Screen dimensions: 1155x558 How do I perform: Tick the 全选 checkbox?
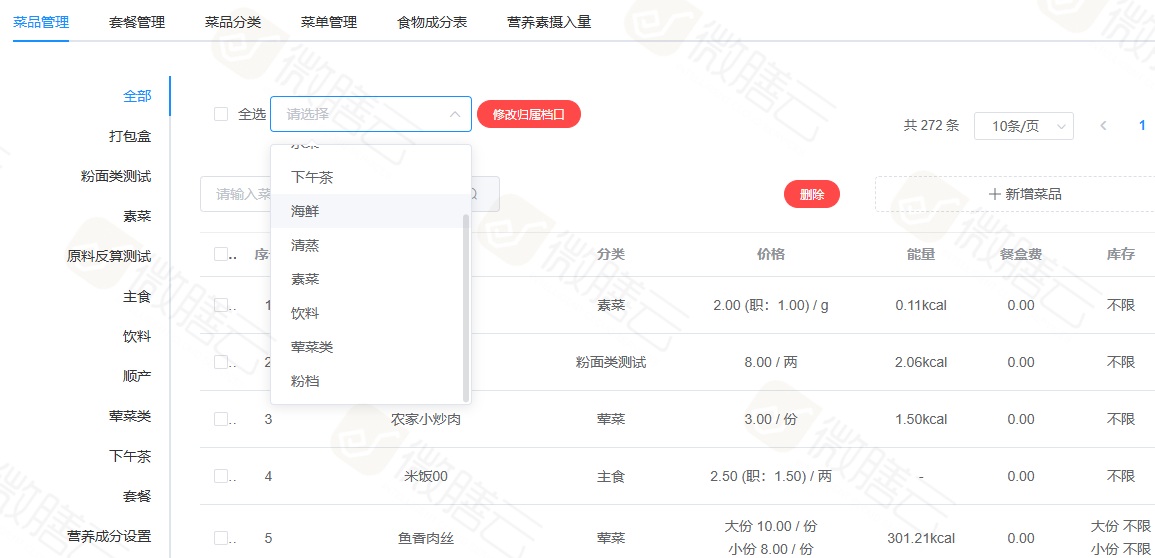click(x=221, y=114)
